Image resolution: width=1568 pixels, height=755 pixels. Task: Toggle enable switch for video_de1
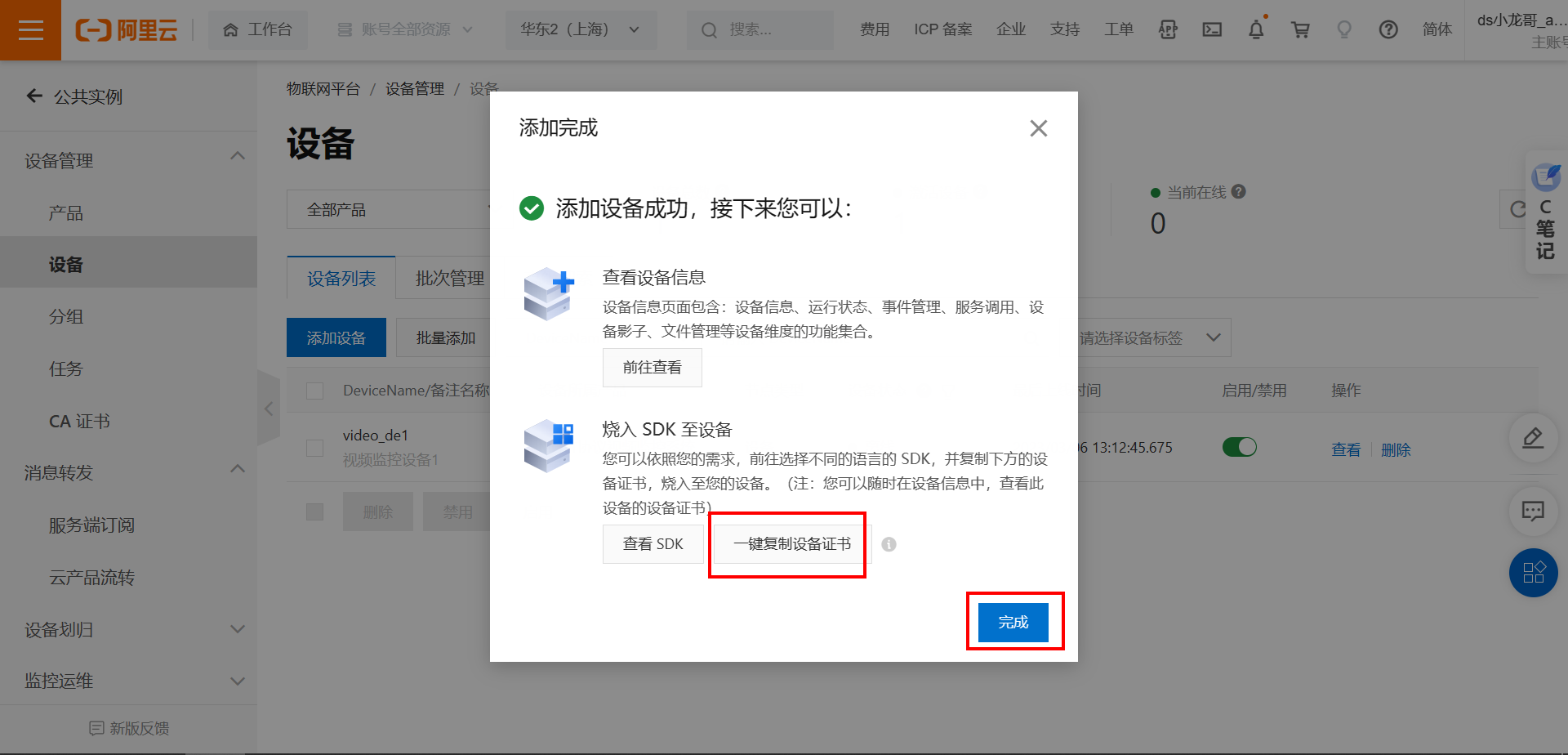point(1239,447)
